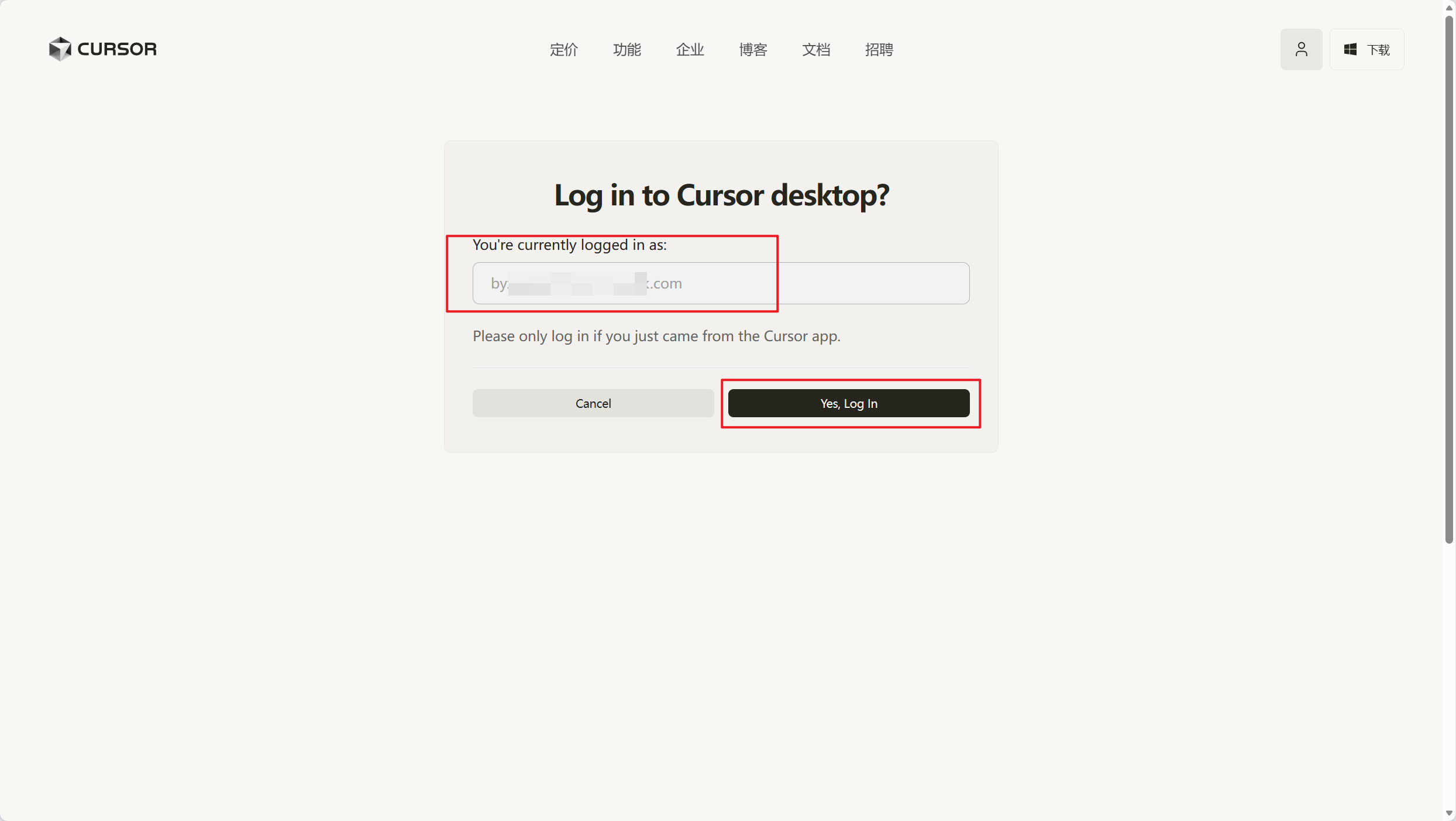Open the 文档 docs link
Screen dimensions: 1456x821
pyautogui.click(x=815, y=50)
